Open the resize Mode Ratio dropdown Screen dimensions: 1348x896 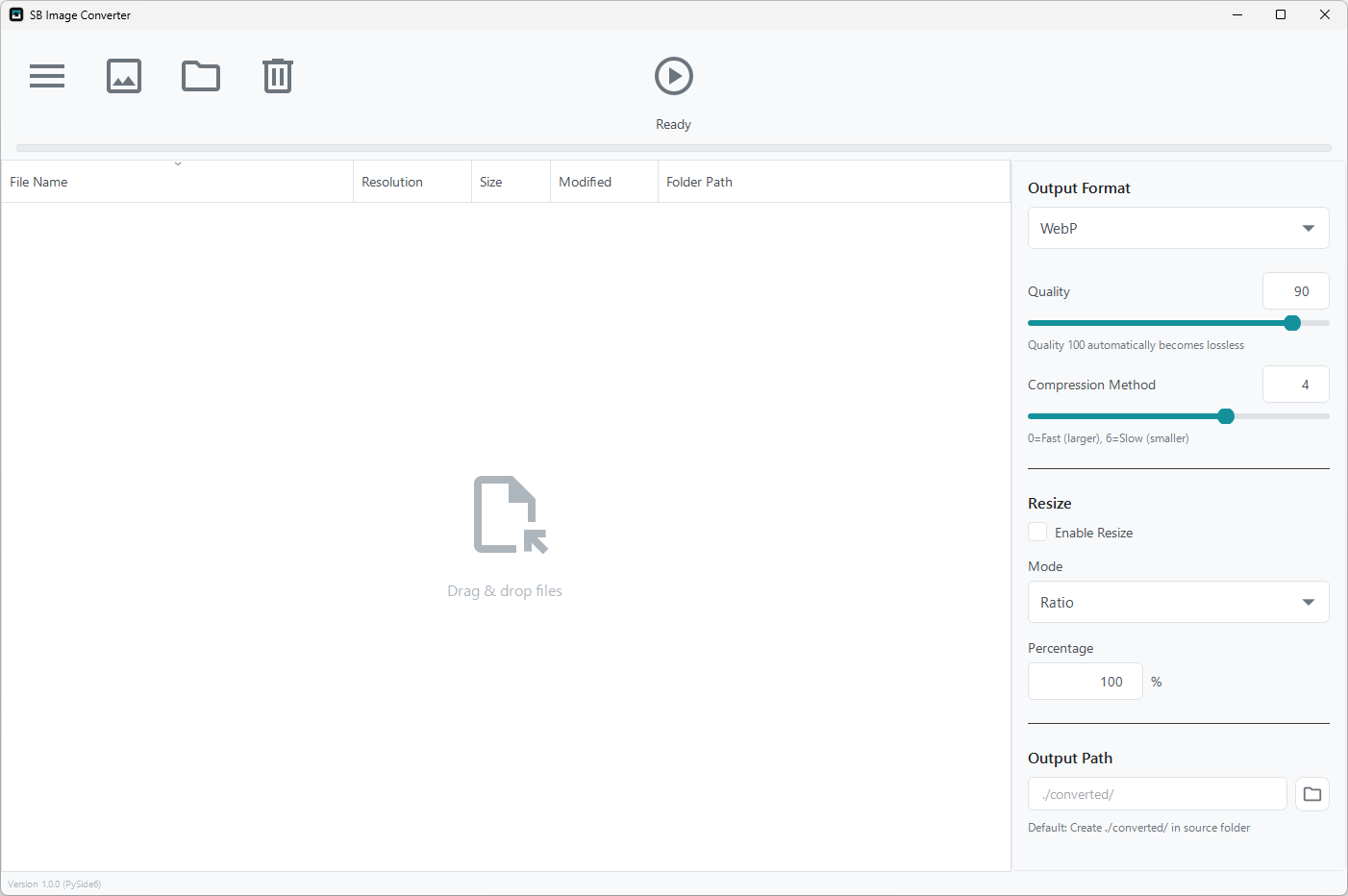pyautogui.click(x=1179, y=602)
